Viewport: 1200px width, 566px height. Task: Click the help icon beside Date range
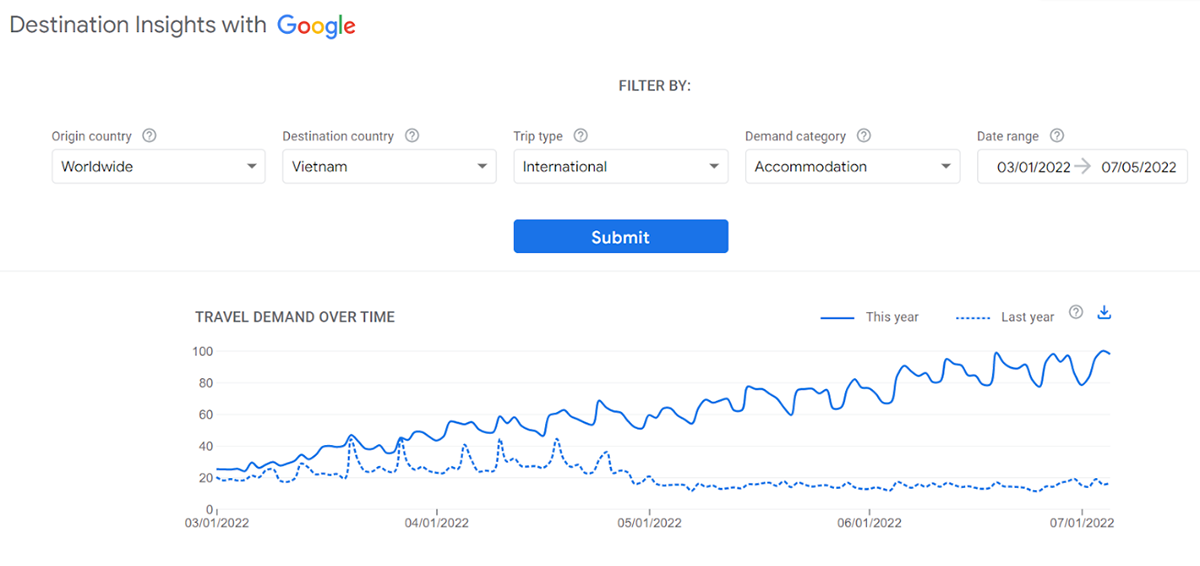pos(1057,136)
